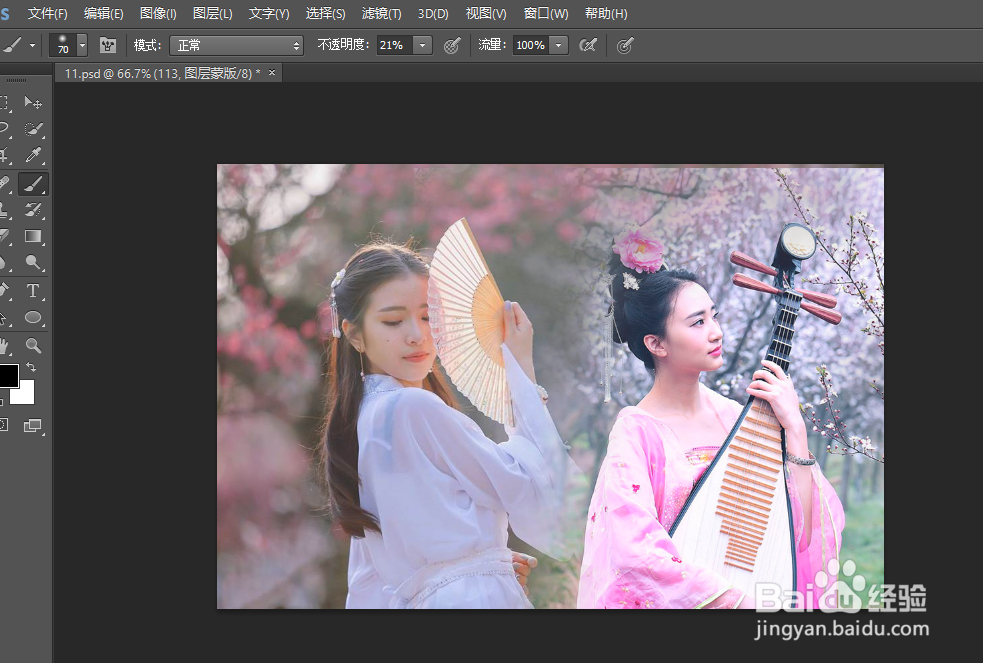Select the History Brush tool
The image size is (983, 663).
33,210
